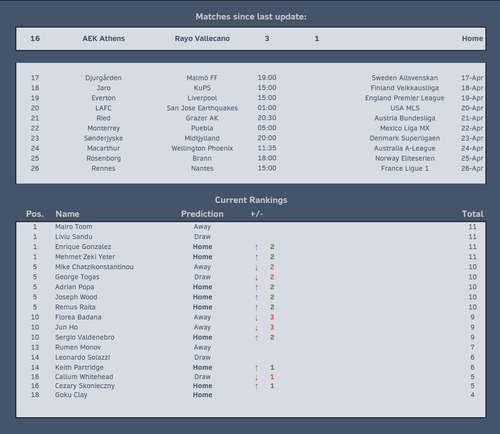The image size is (500, 434).
Task: Click Macarthur in fixture 24
Action: [103, 148]
